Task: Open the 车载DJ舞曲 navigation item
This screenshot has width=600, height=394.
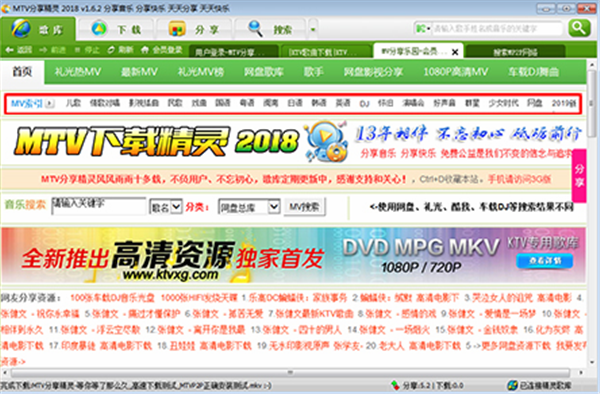Action: point(533,72)
